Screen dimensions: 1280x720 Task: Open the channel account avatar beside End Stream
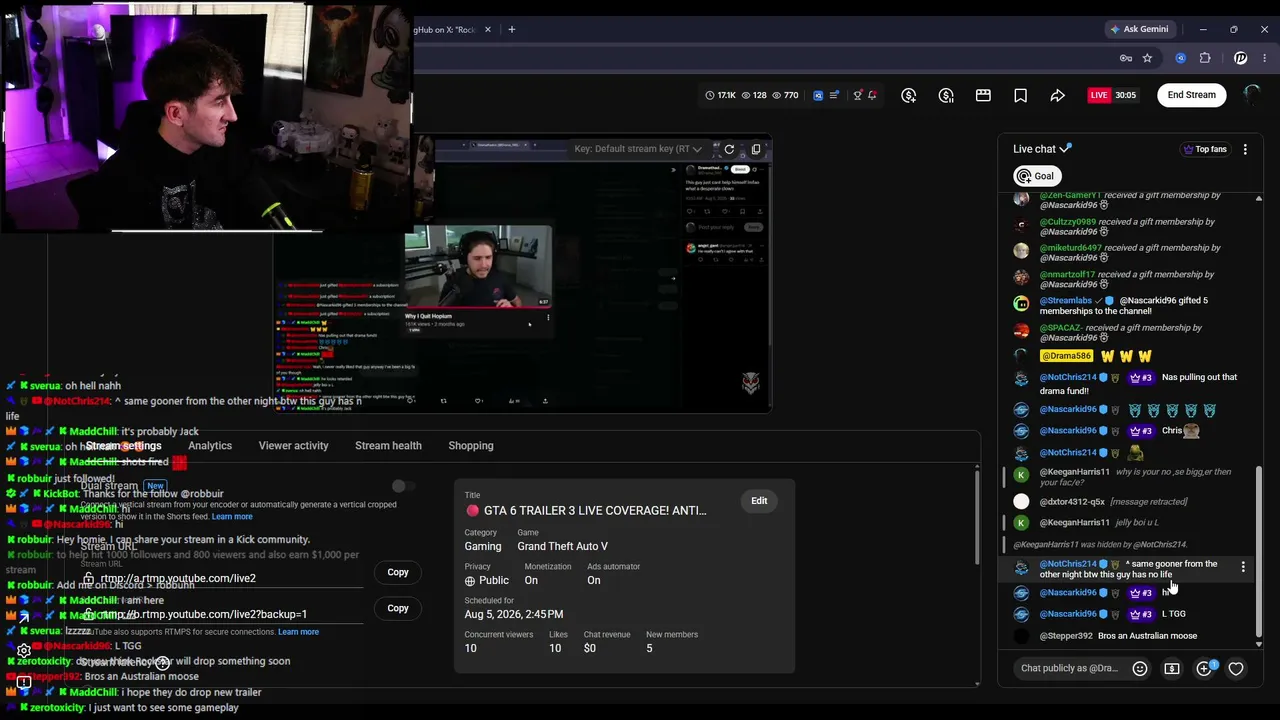click(1251, 95)
